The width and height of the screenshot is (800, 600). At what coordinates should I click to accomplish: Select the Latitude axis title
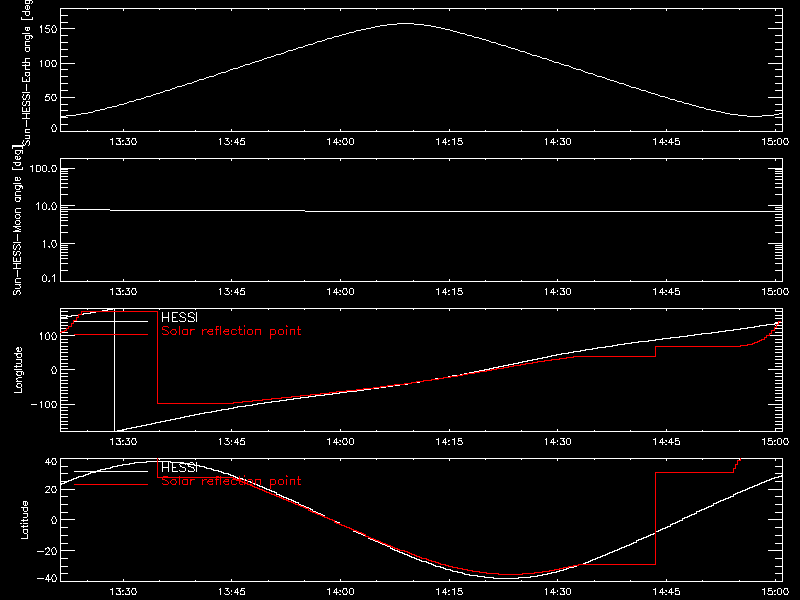(x=24, y=520)
